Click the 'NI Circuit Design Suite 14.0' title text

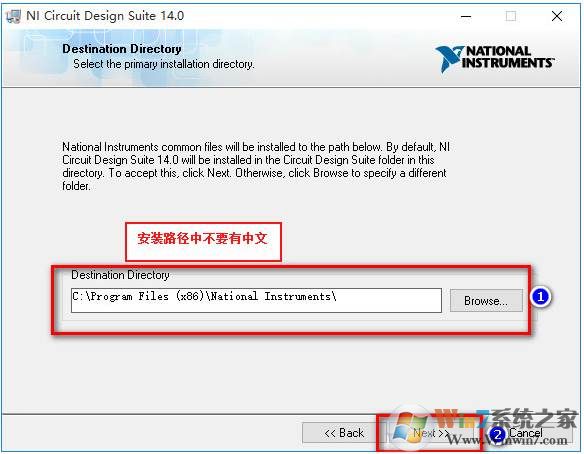click(105, 16)
